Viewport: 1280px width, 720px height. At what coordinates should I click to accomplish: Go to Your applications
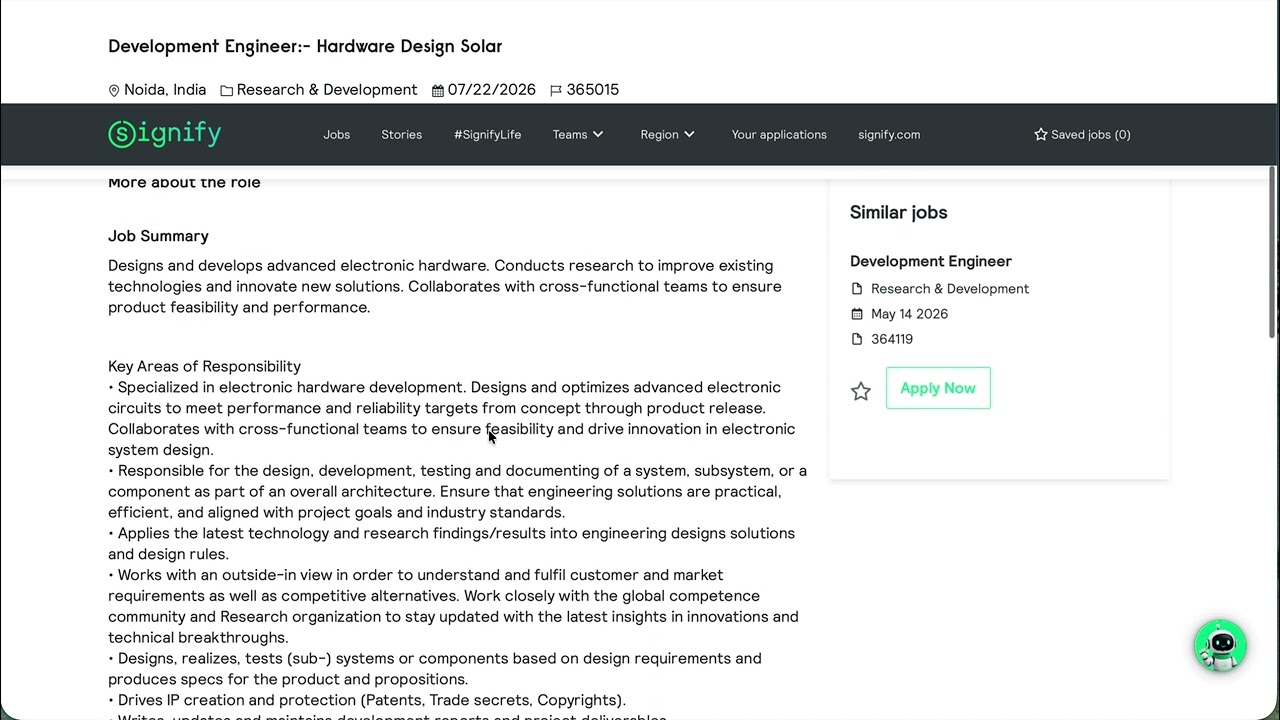tap(779, 134)
